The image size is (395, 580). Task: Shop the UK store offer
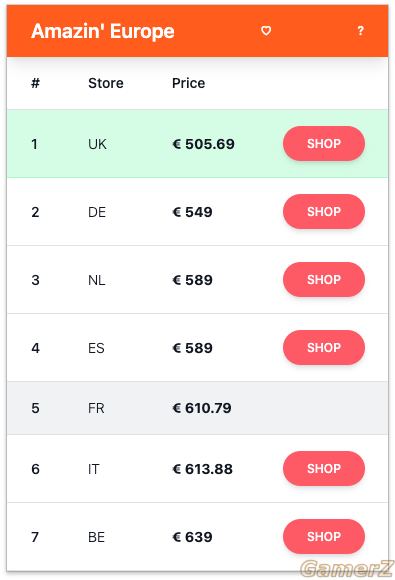324,144
